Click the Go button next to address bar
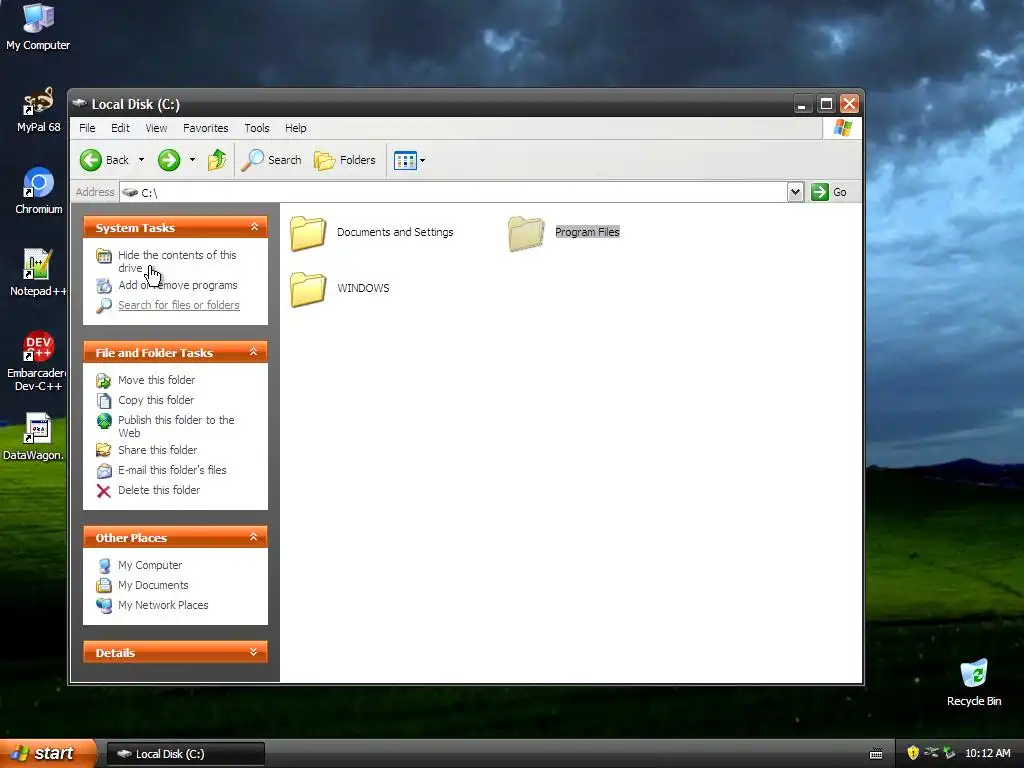The height and width of the screenshot is (768, 1024). [x=829, y=192]
